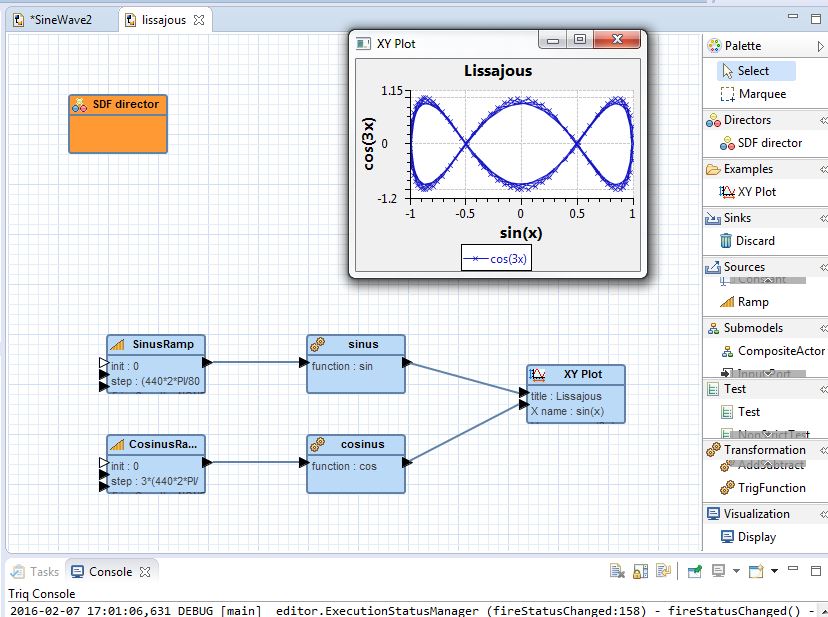The width and height of the screenshot is (828, 617).
Task: Collapse the Sources palette drawer
Action: 824,267
